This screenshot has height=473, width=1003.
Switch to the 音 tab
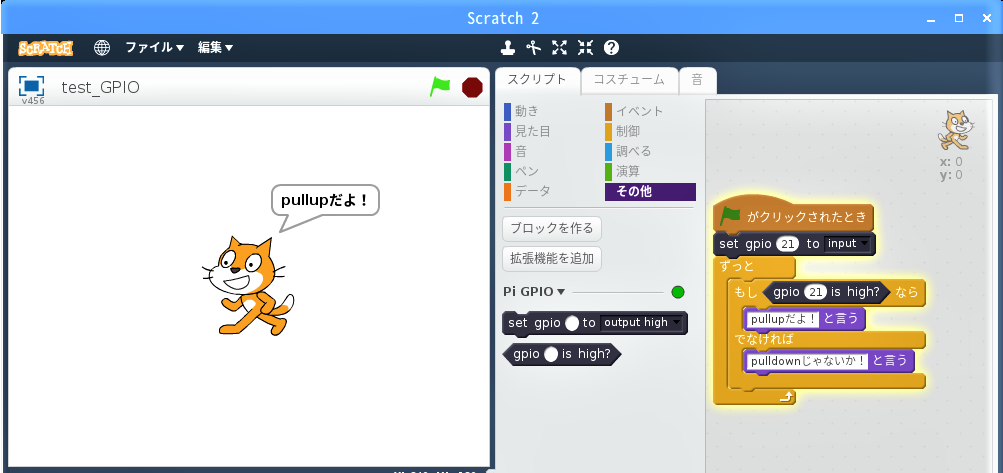pyautogui.click(x=697, y=80)
